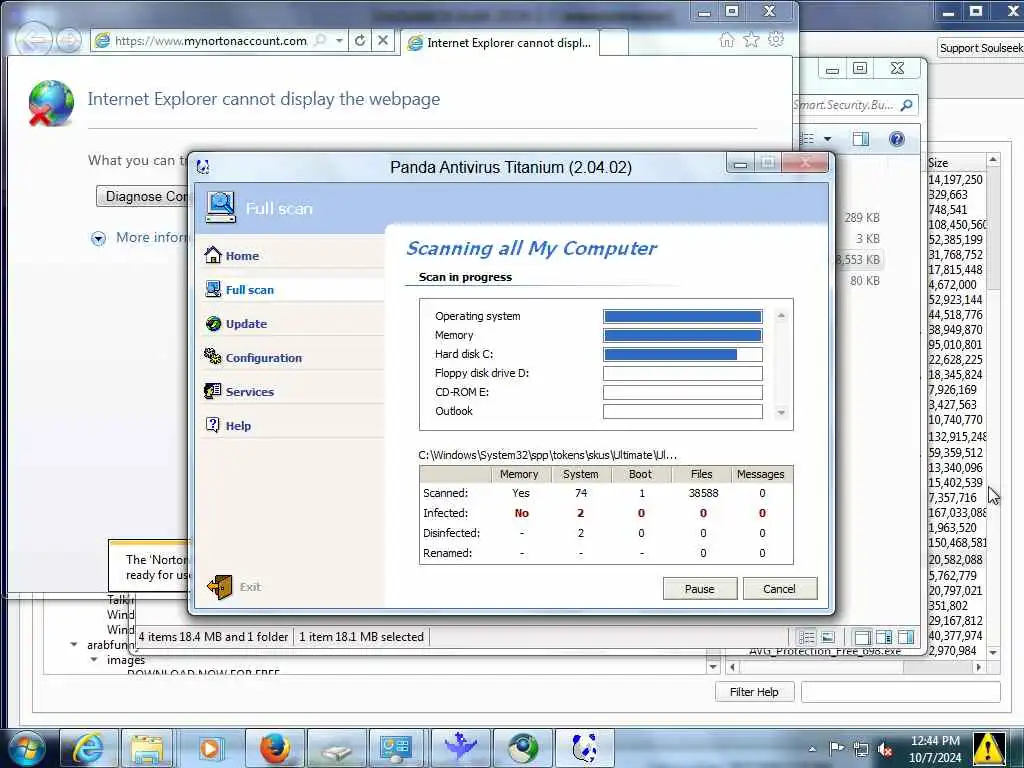Open Explorer change-view dropdown arrow
This screenshot has height=768, width=1024.
click(827, 139)
